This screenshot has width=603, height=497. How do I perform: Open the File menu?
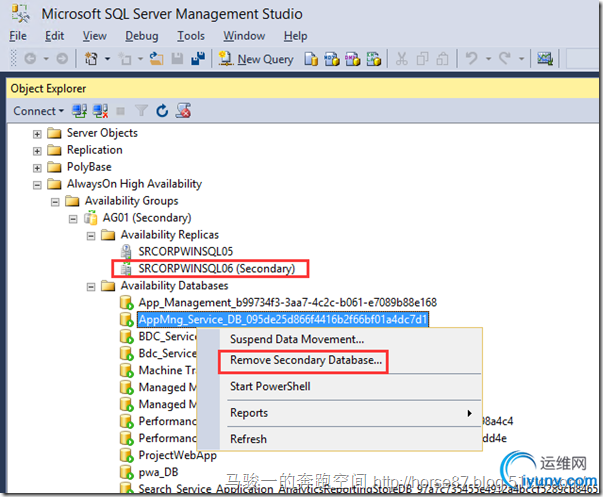[18, 36]
